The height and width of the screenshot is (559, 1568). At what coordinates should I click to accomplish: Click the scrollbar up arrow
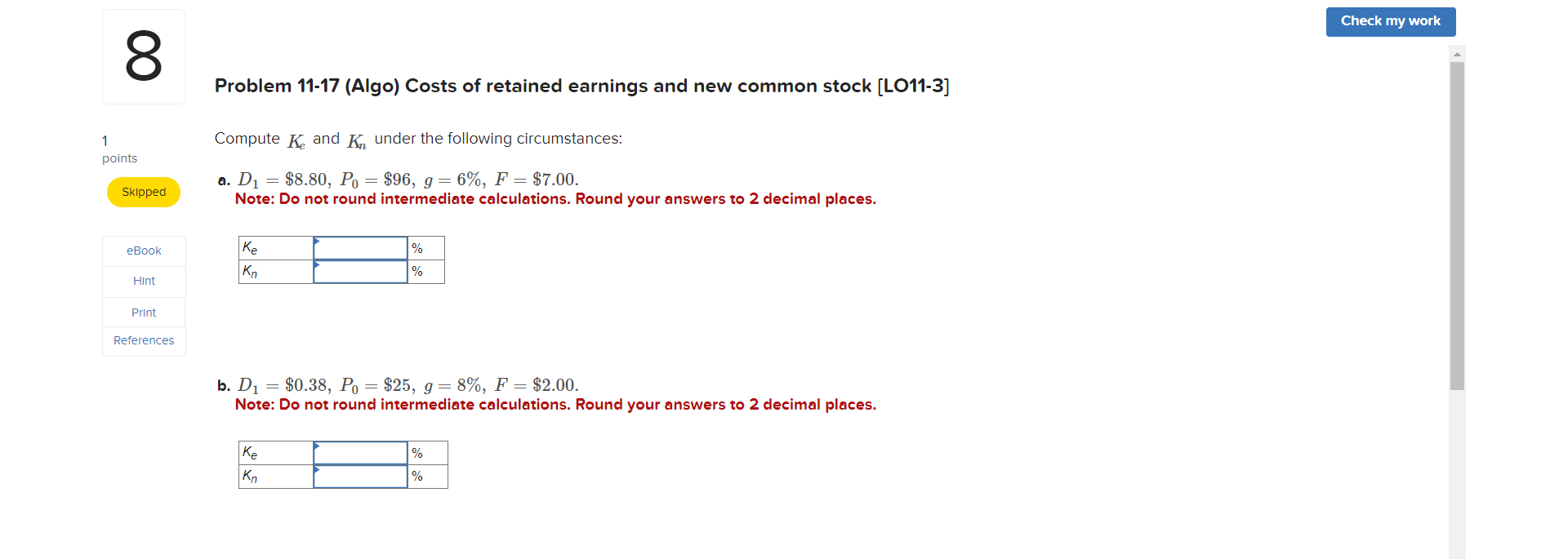[x=1457, y=52]
